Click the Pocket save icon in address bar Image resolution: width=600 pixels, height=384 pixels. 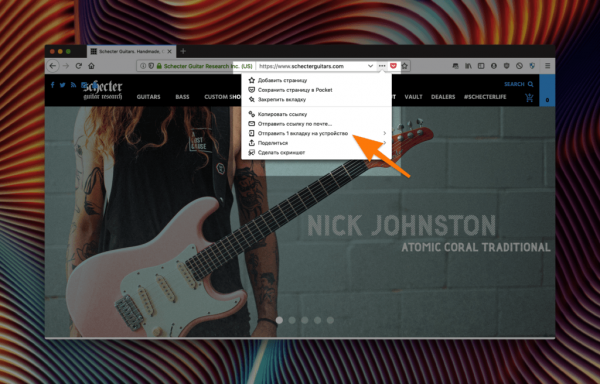point(393,66)
